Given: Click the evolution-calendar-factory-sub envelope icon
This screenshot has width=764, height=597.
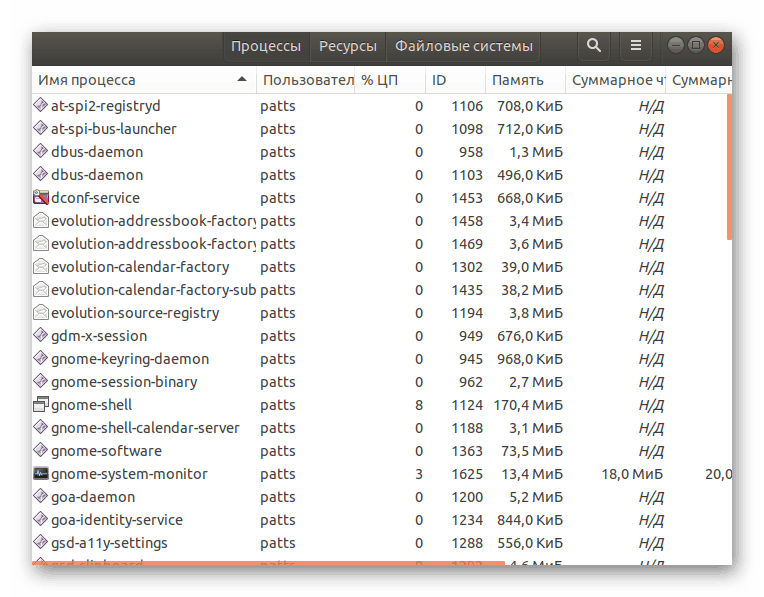Looking at the screenshot, I should coord(40,289).
